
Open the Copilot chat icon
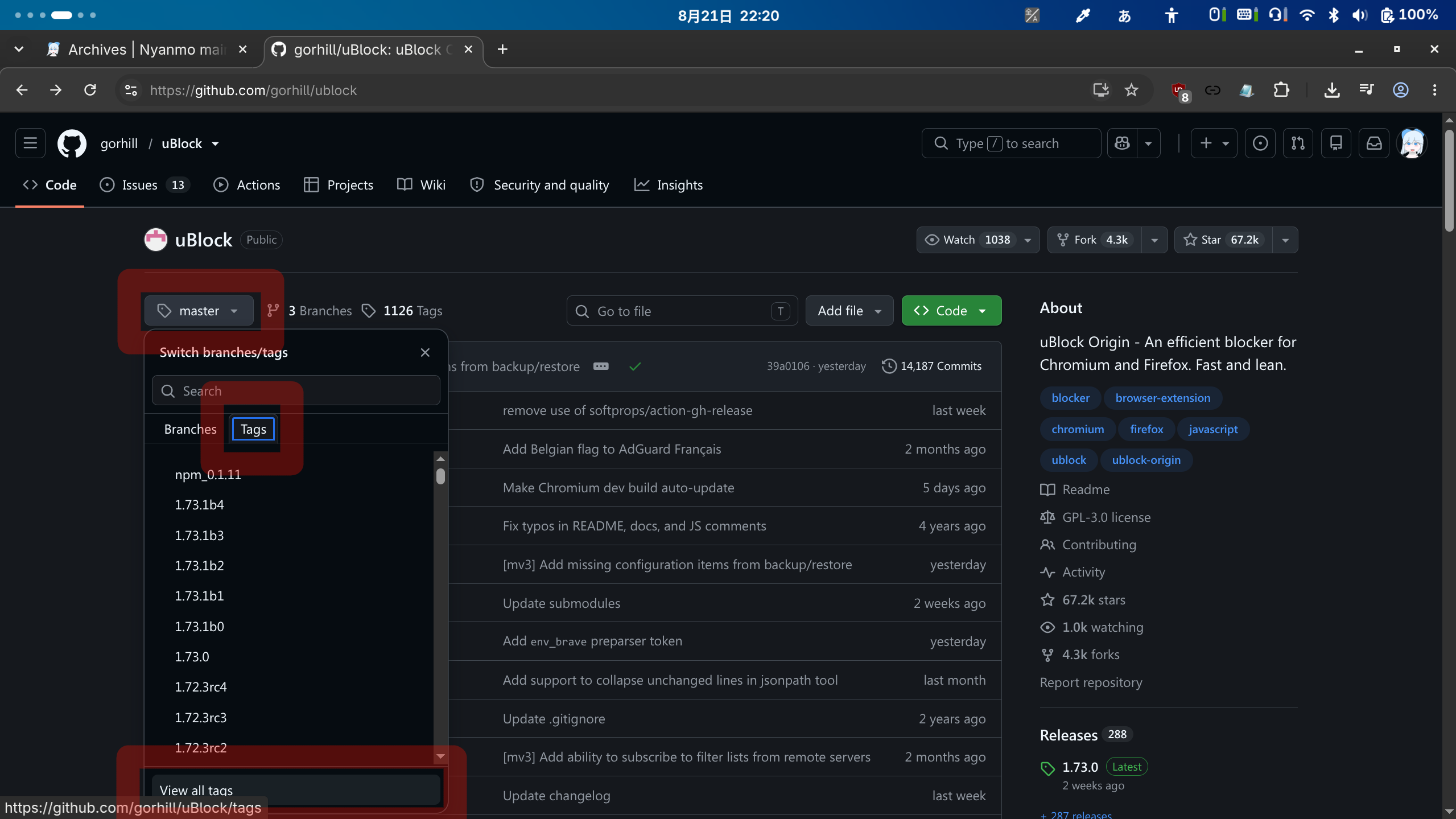(1122, 143)
